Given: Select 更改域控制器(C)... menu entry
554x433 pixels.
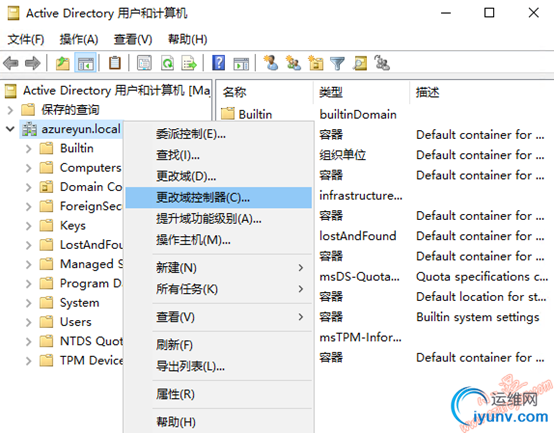Looking at the screenshot, I should (219, 197).
